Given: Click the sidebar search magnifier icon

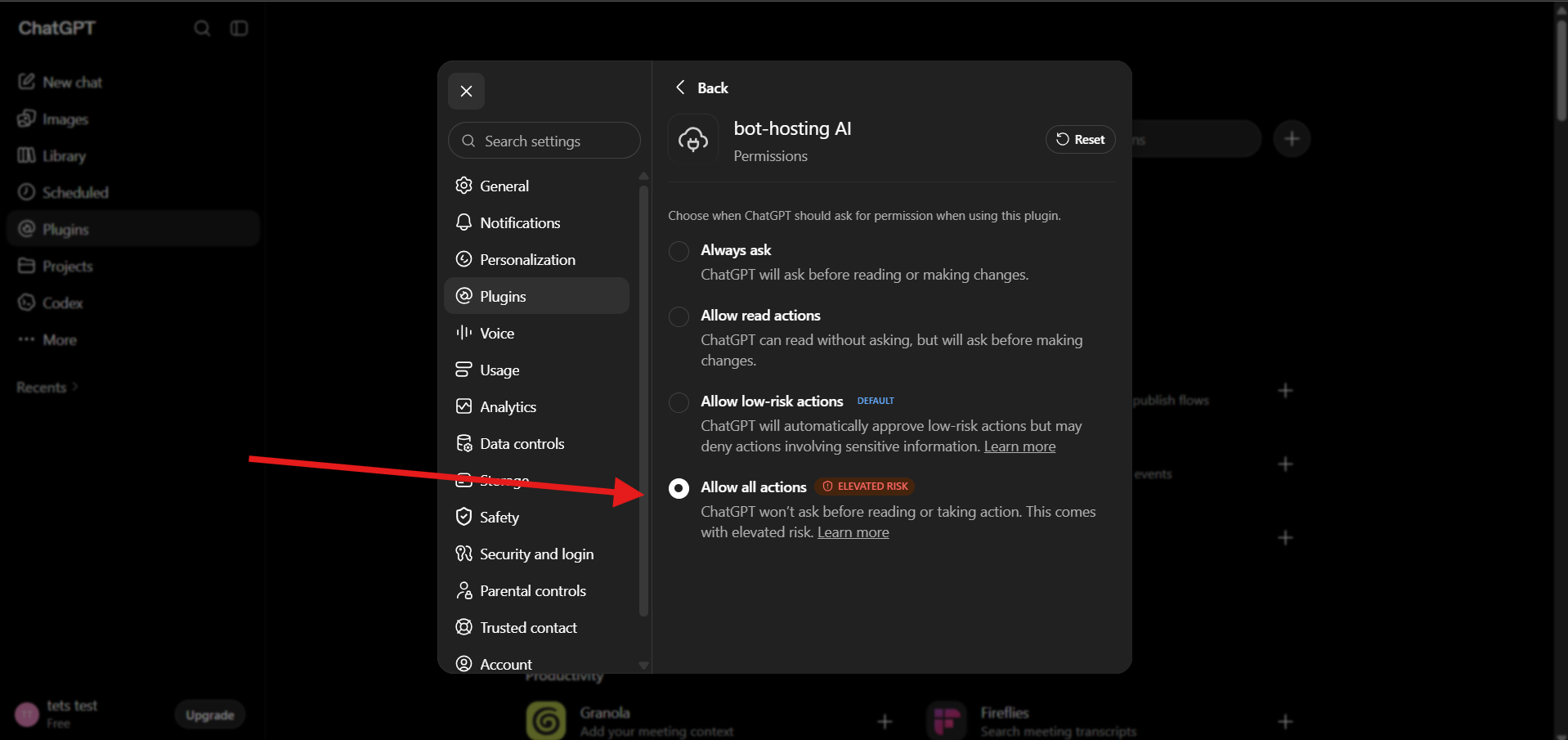Looking at the screenshot, I should [202, 29].
